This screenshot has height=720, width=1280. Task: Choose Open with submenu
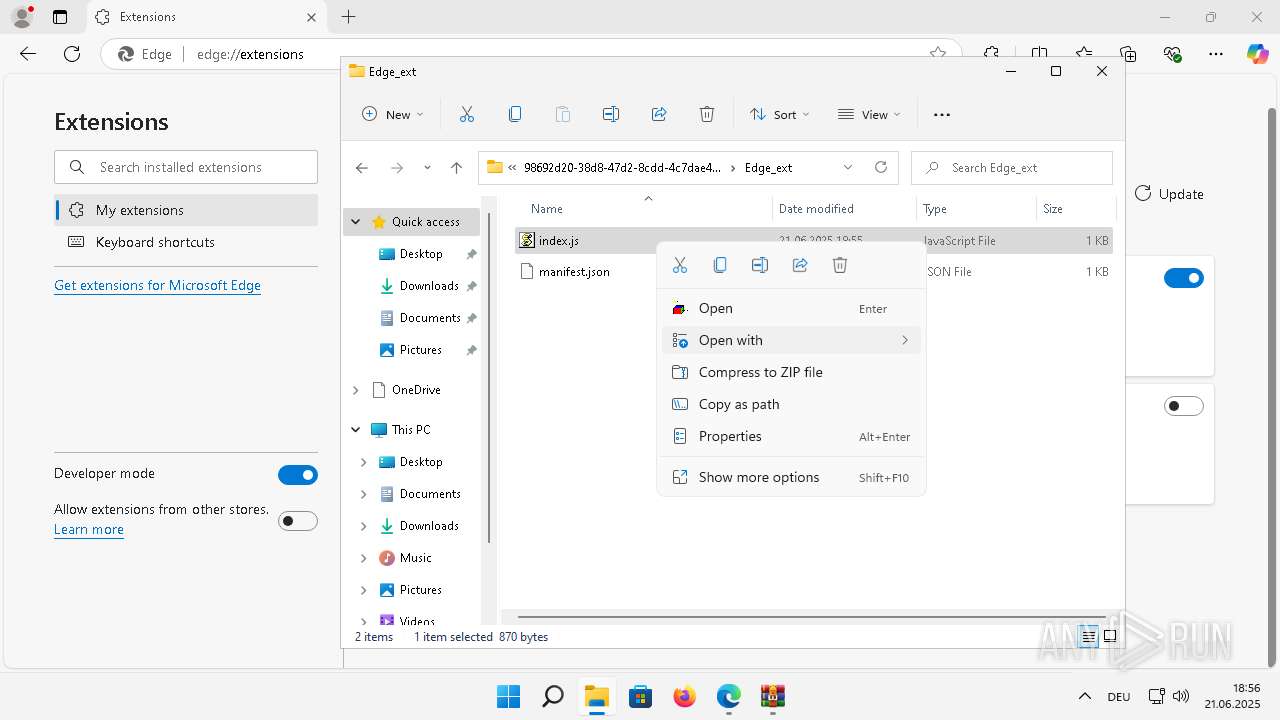[791, 340]
